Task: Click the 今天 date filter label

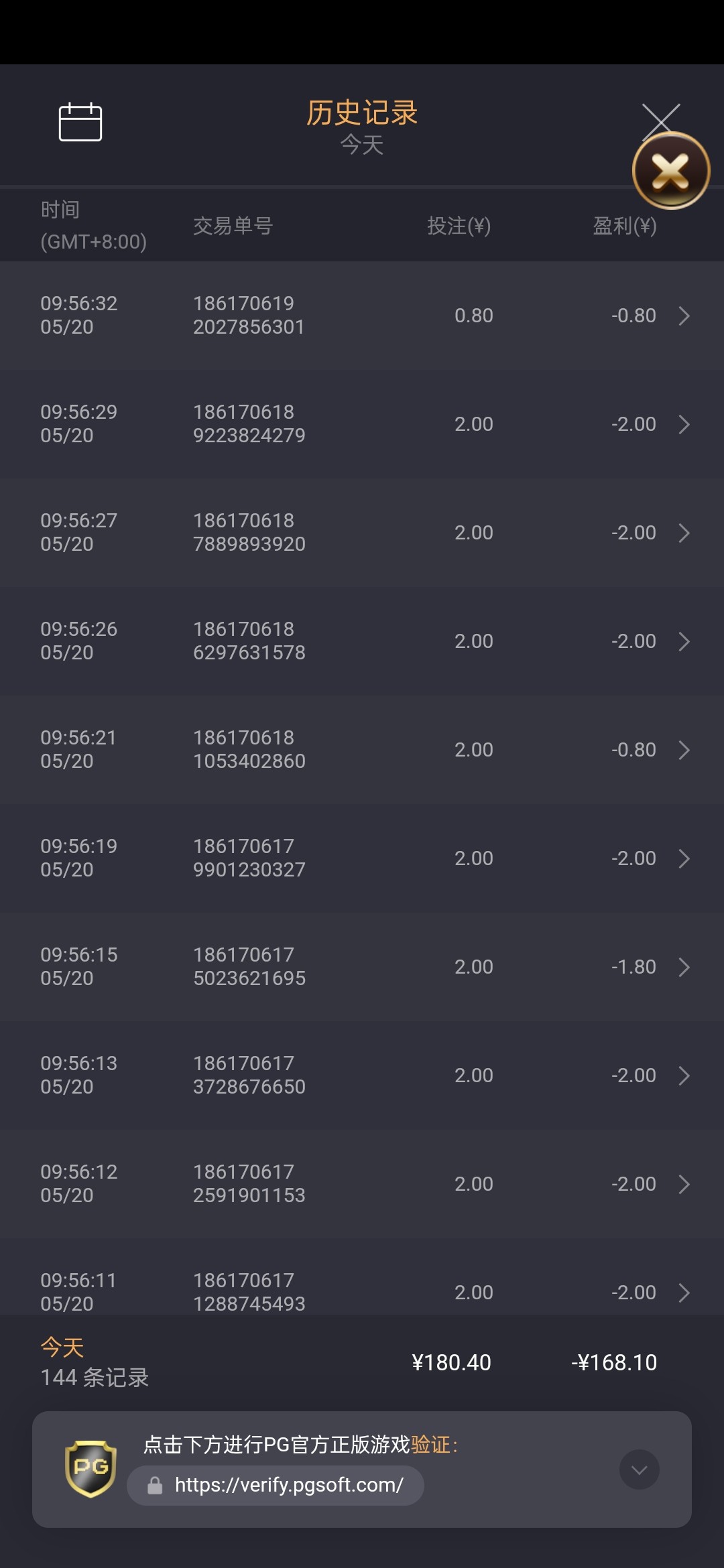Action: (362, 145)
